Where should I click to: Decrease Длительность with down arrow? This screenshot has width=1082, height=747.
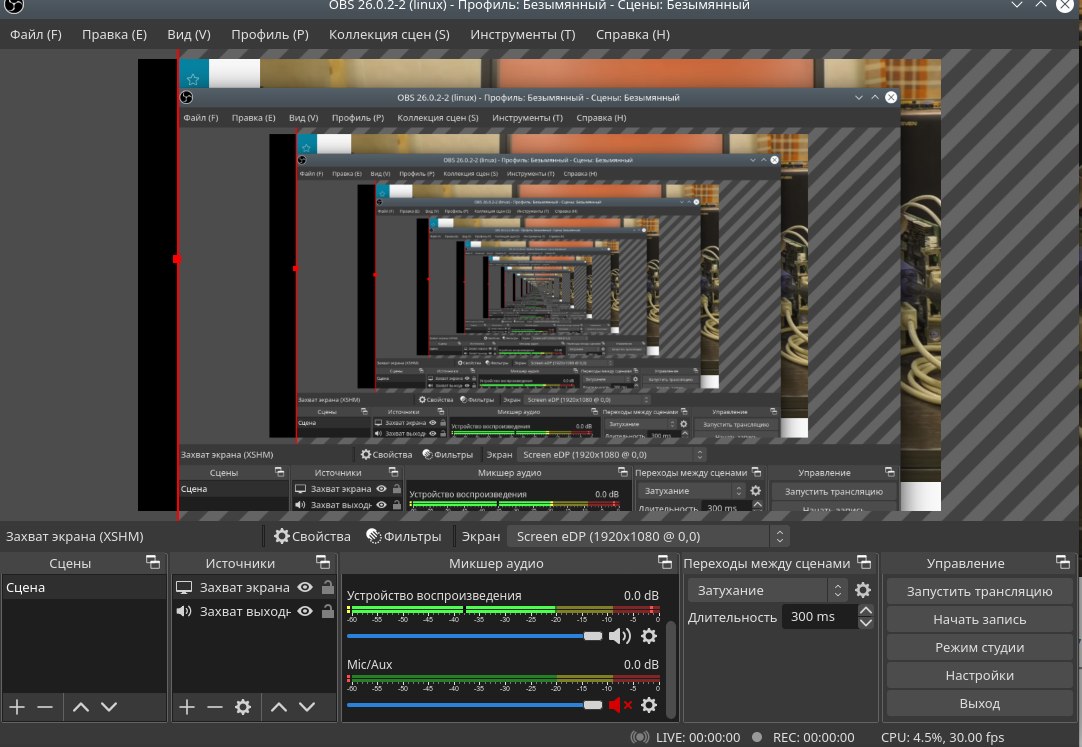(x=866, y=623)
